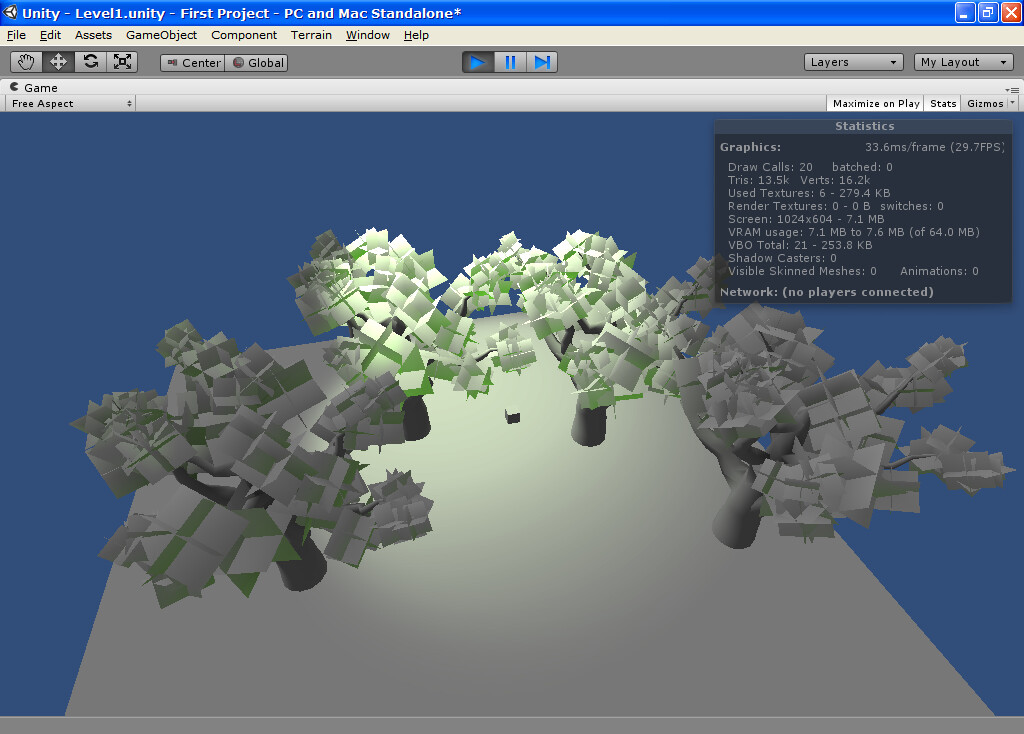Open the My Layout dropdown
1024x734 pixels.
pos(962,61)
